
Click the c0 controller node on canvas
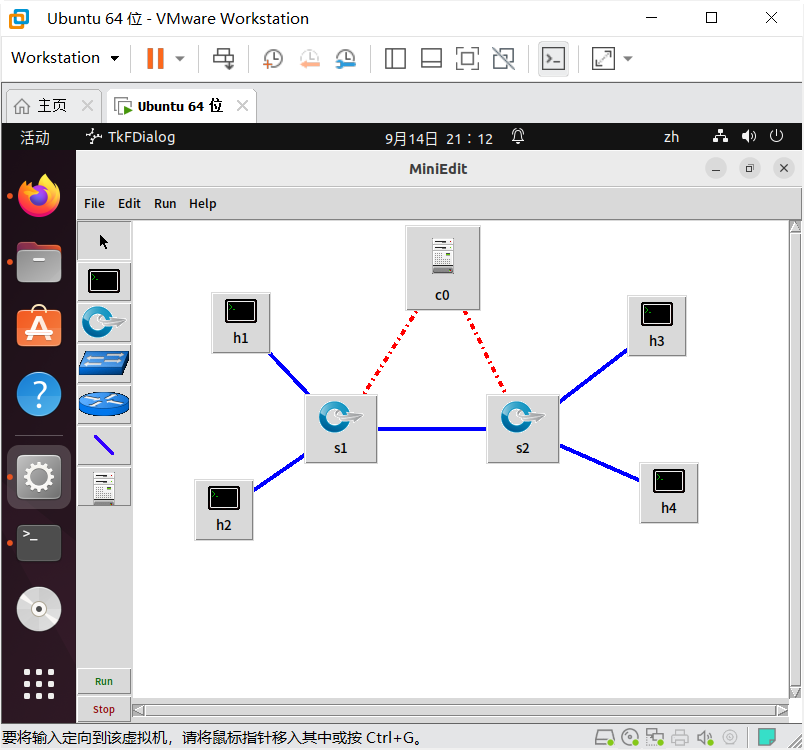coord(443,268)
